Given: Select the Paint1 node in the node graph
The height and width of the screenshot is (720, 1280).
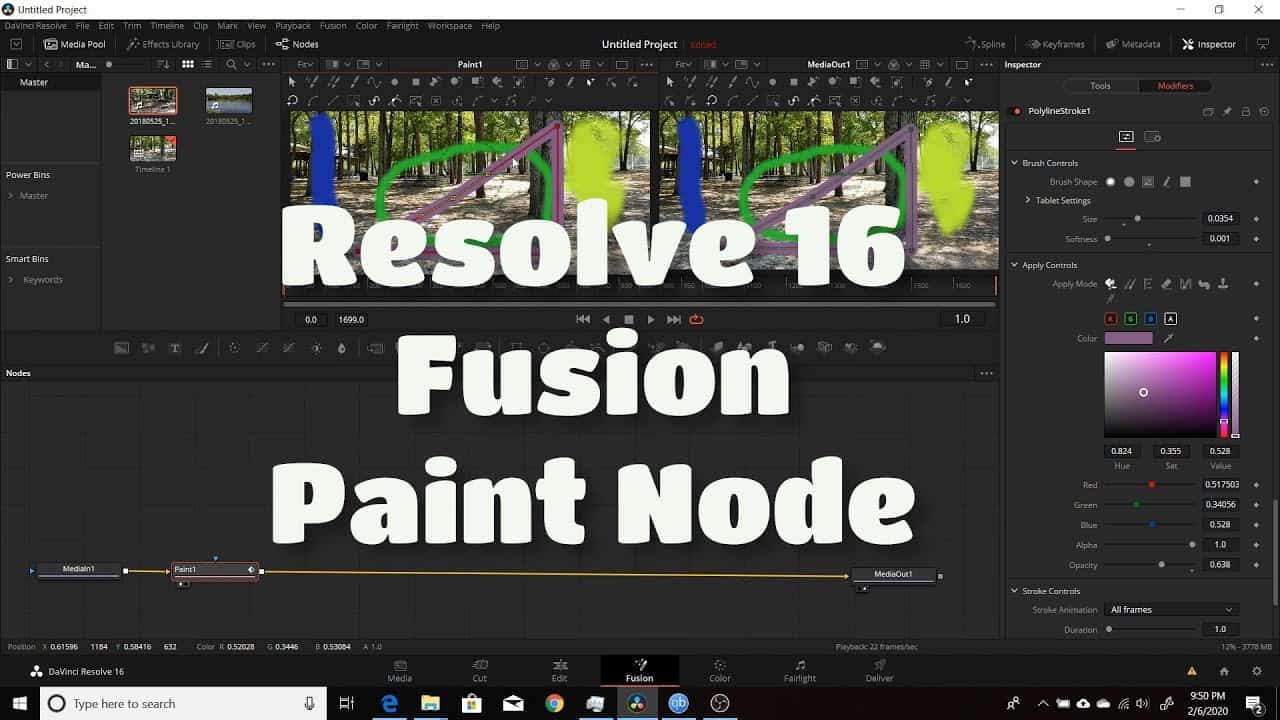Looking at the screenshot, I should point(214,569).
